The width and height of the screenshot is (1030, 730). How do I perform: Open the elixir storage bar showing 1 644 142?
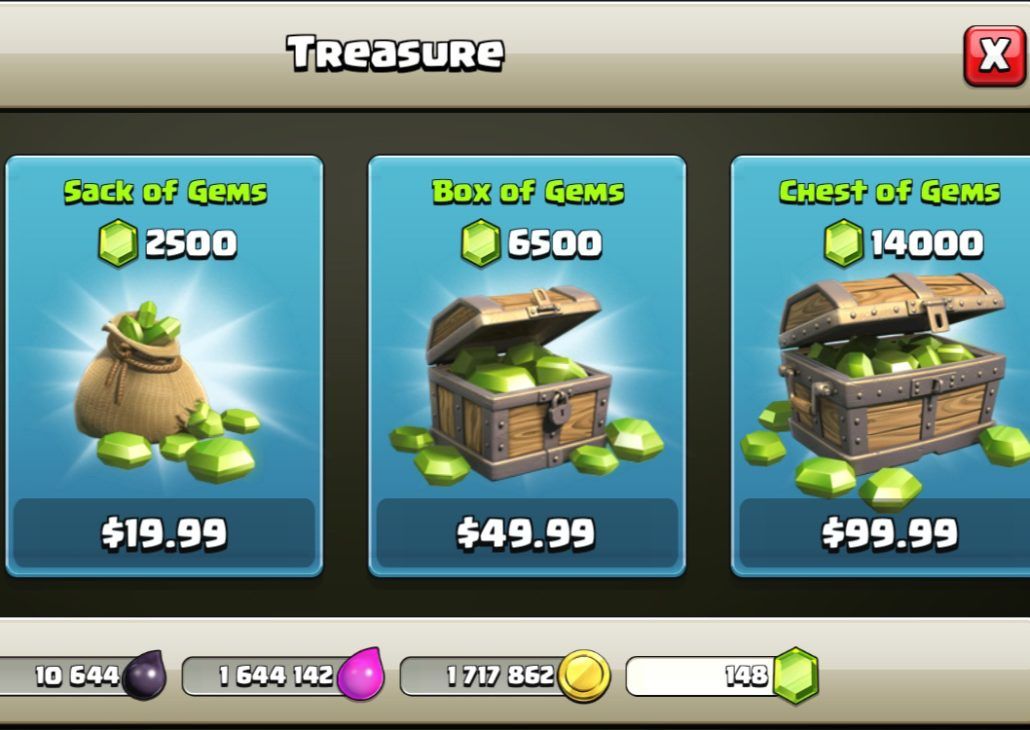(x=282, y=675)
